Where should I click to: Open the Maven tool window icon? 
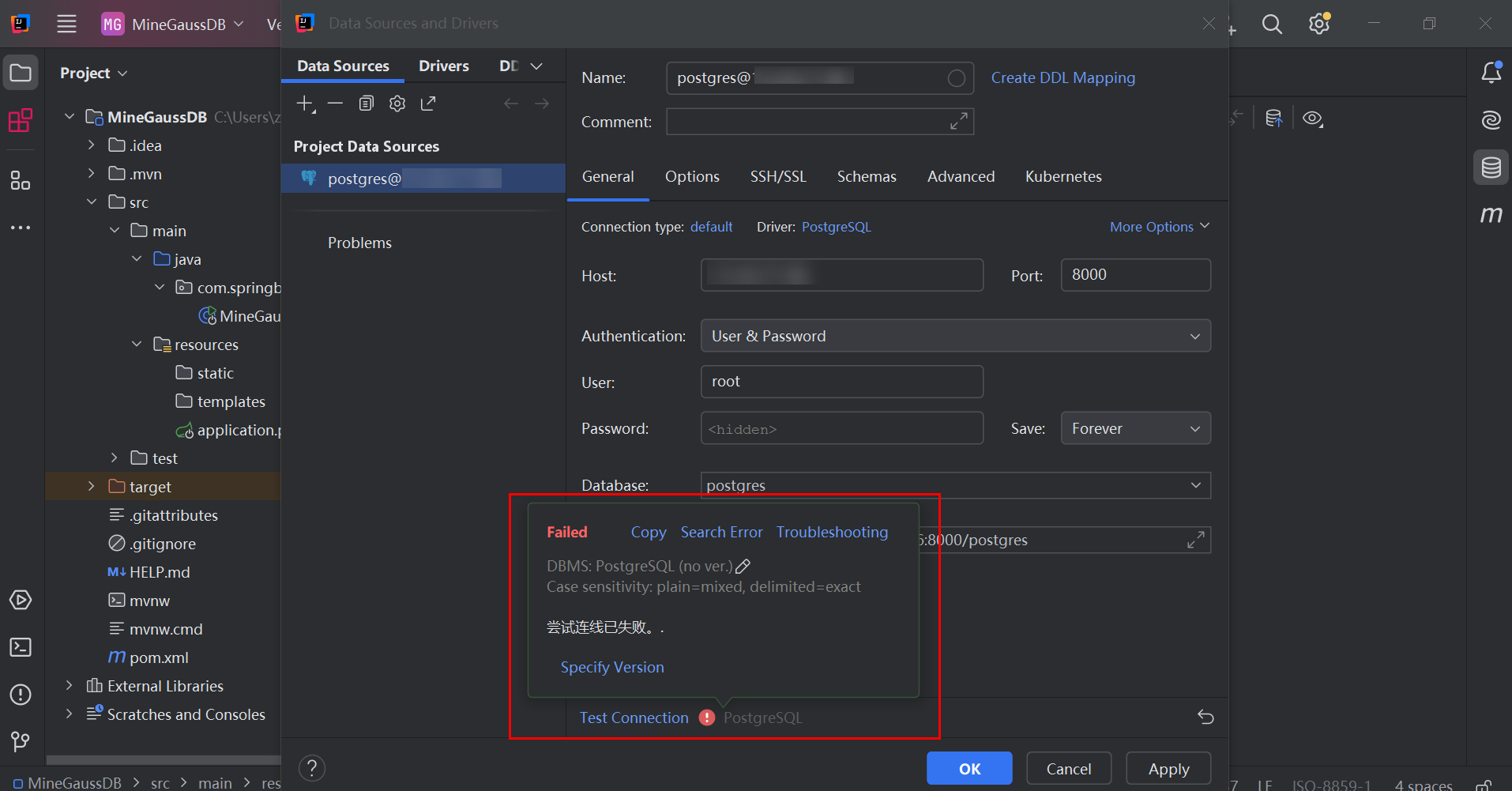click(x=1491, y=214)
